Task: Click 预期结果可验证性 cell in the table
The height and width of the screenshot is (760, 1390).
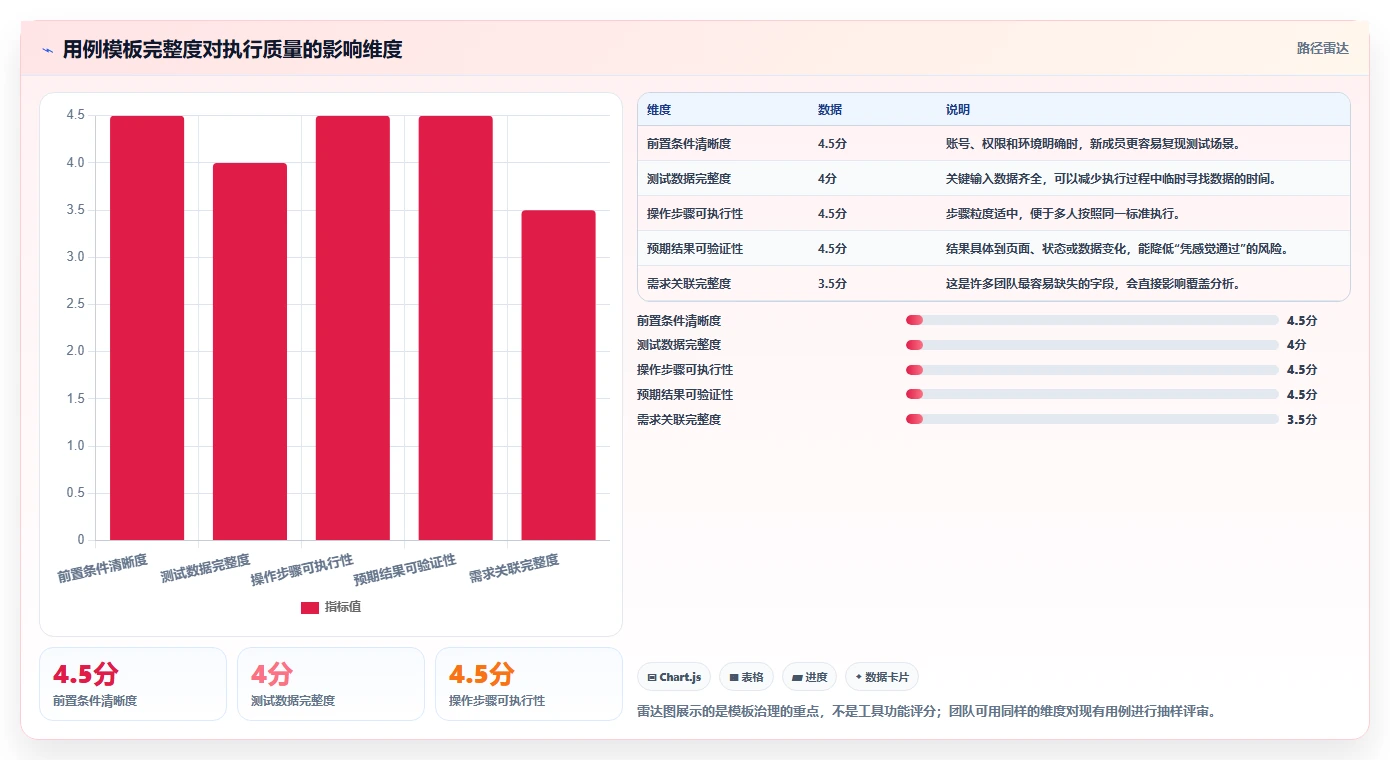Action: coord(695,248)
